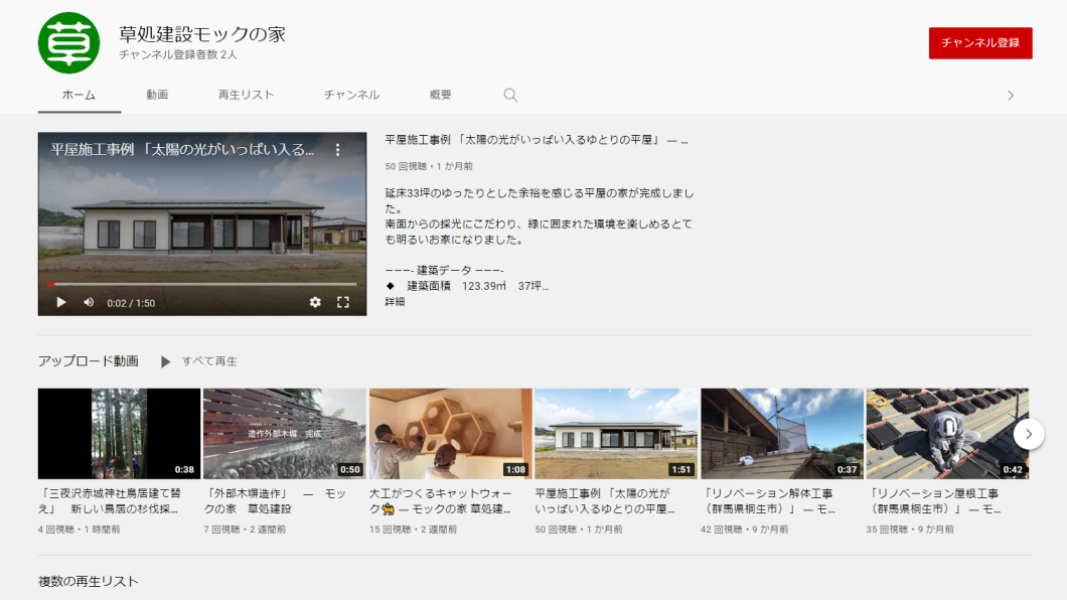Open the channel search icon
This screenshot has height=600, width=1067.
tap(510, 94)
